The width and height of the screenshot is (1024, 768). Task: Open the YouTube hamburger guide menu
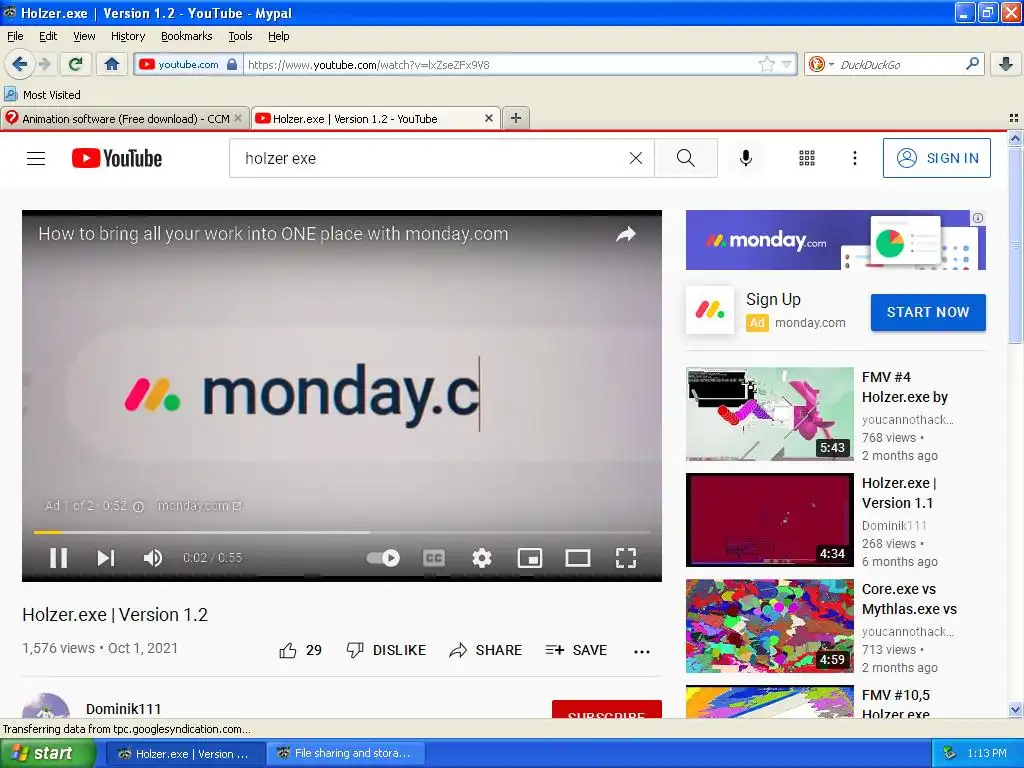point(36,158)
